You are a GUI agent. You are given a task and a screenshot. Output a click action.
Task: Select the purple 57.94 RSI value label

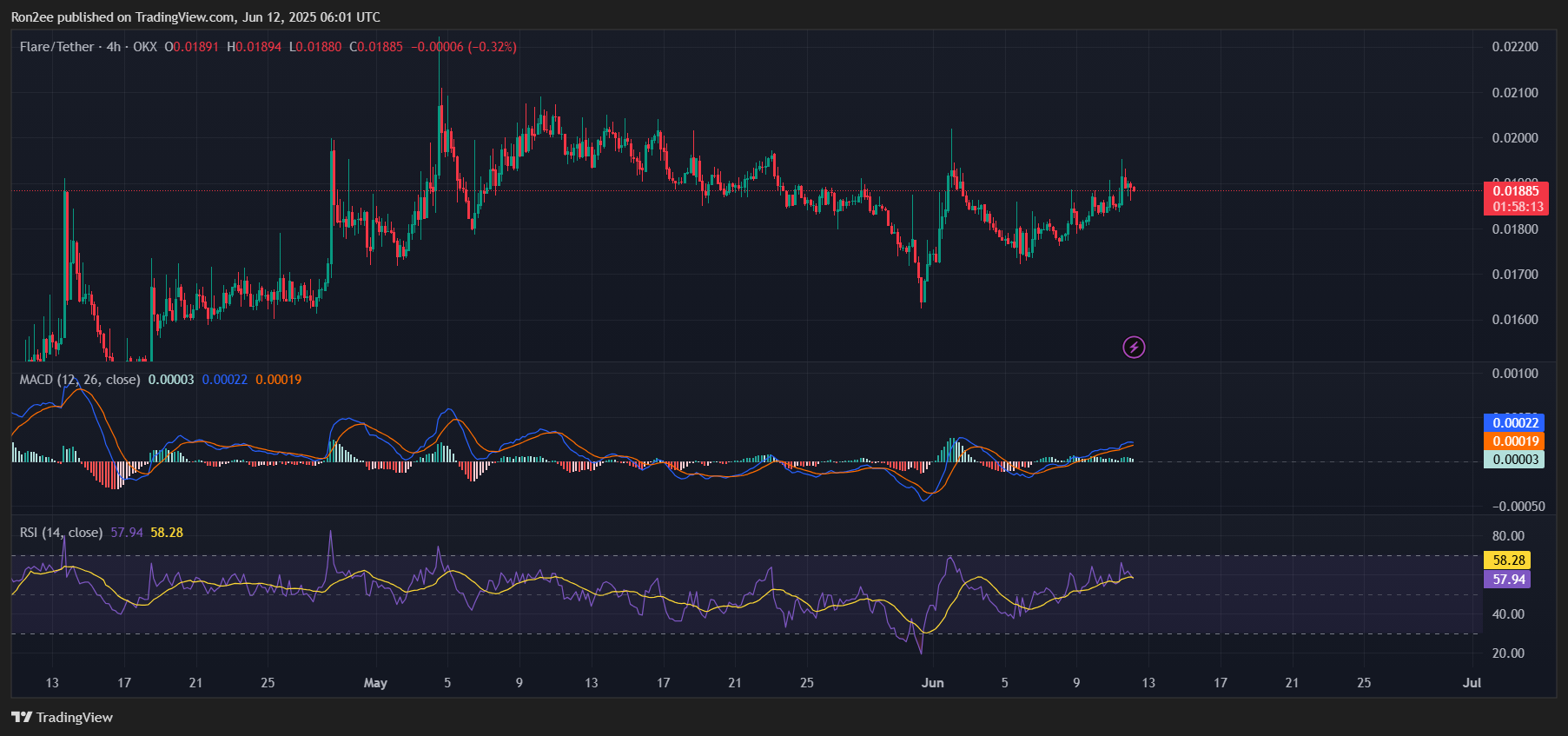(x=1508, y=580)
